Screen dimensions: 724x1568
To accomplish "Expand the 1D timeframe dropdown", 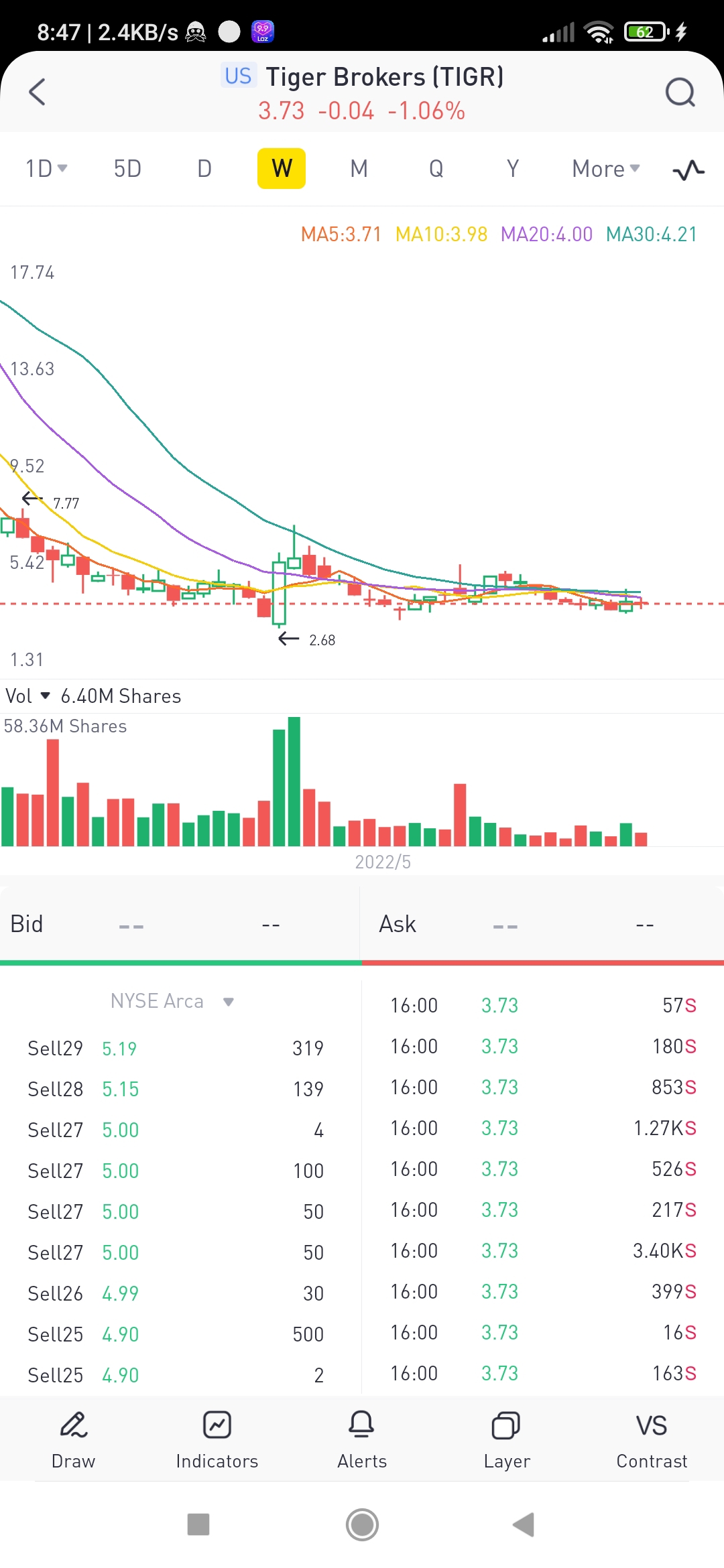I will (x=47, y=169).
